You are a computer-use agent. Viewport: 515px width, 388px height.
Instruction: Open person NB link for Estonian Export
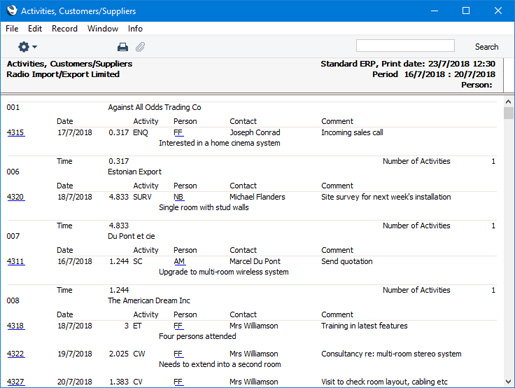179,197
